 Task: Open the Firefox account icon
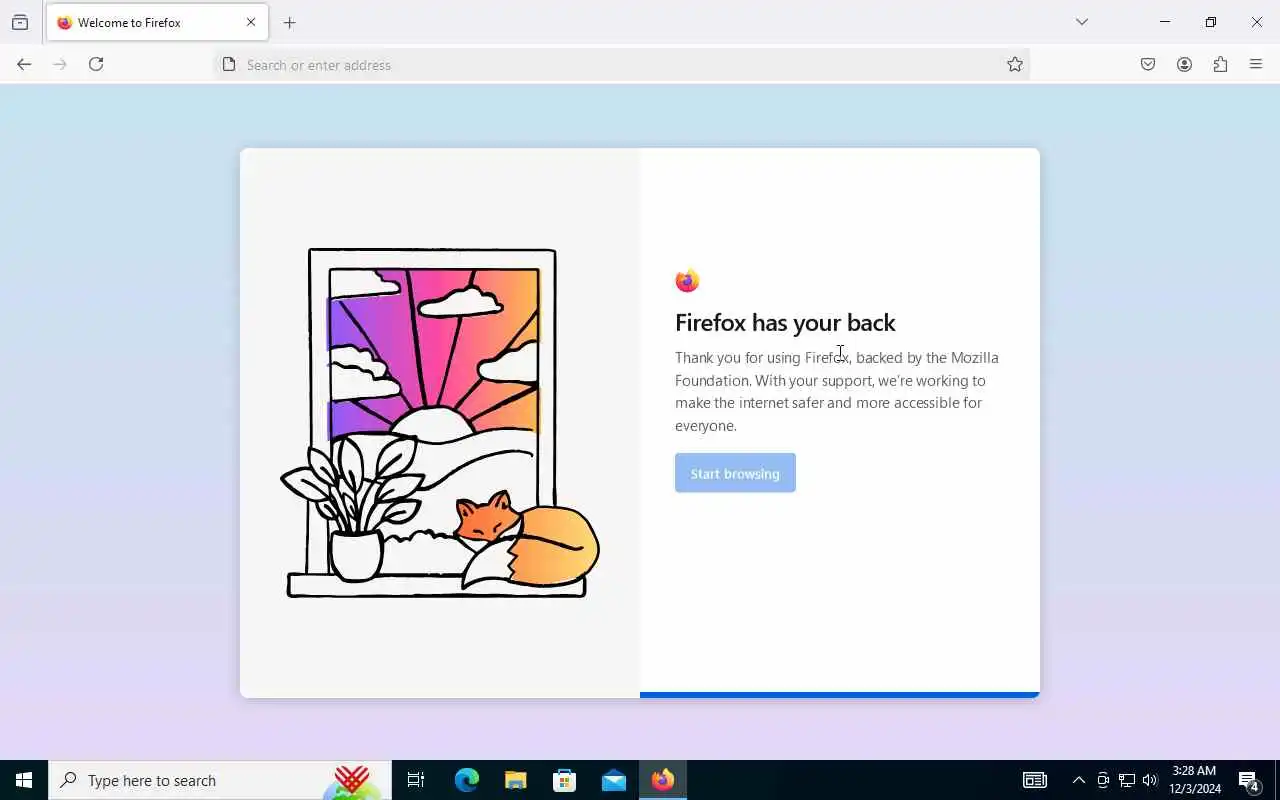pyautogui.click(x=1184, y=64)
